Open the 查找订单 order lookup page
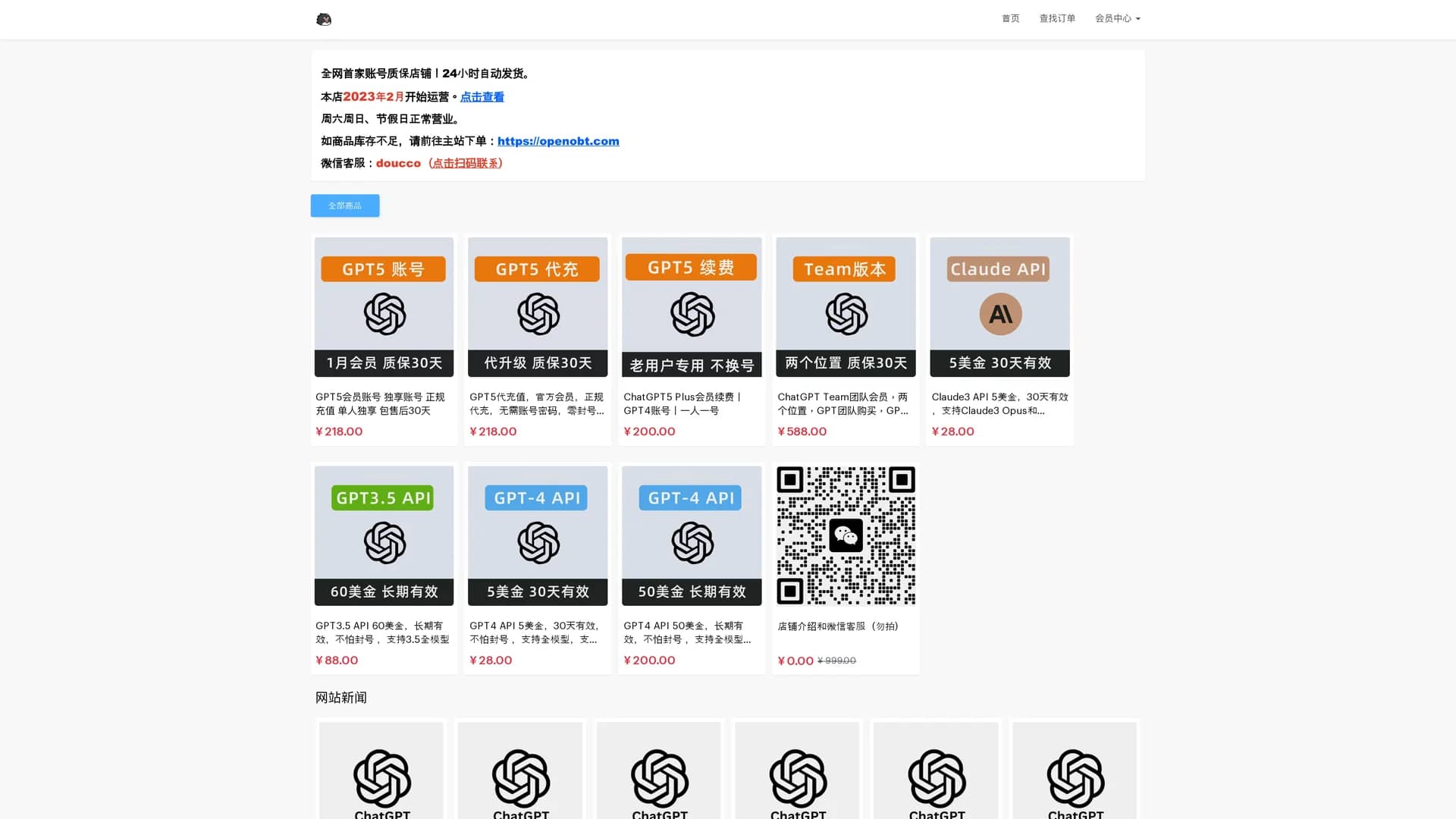The width and height of the screenshot is (1456, 819). (1057, 18)
